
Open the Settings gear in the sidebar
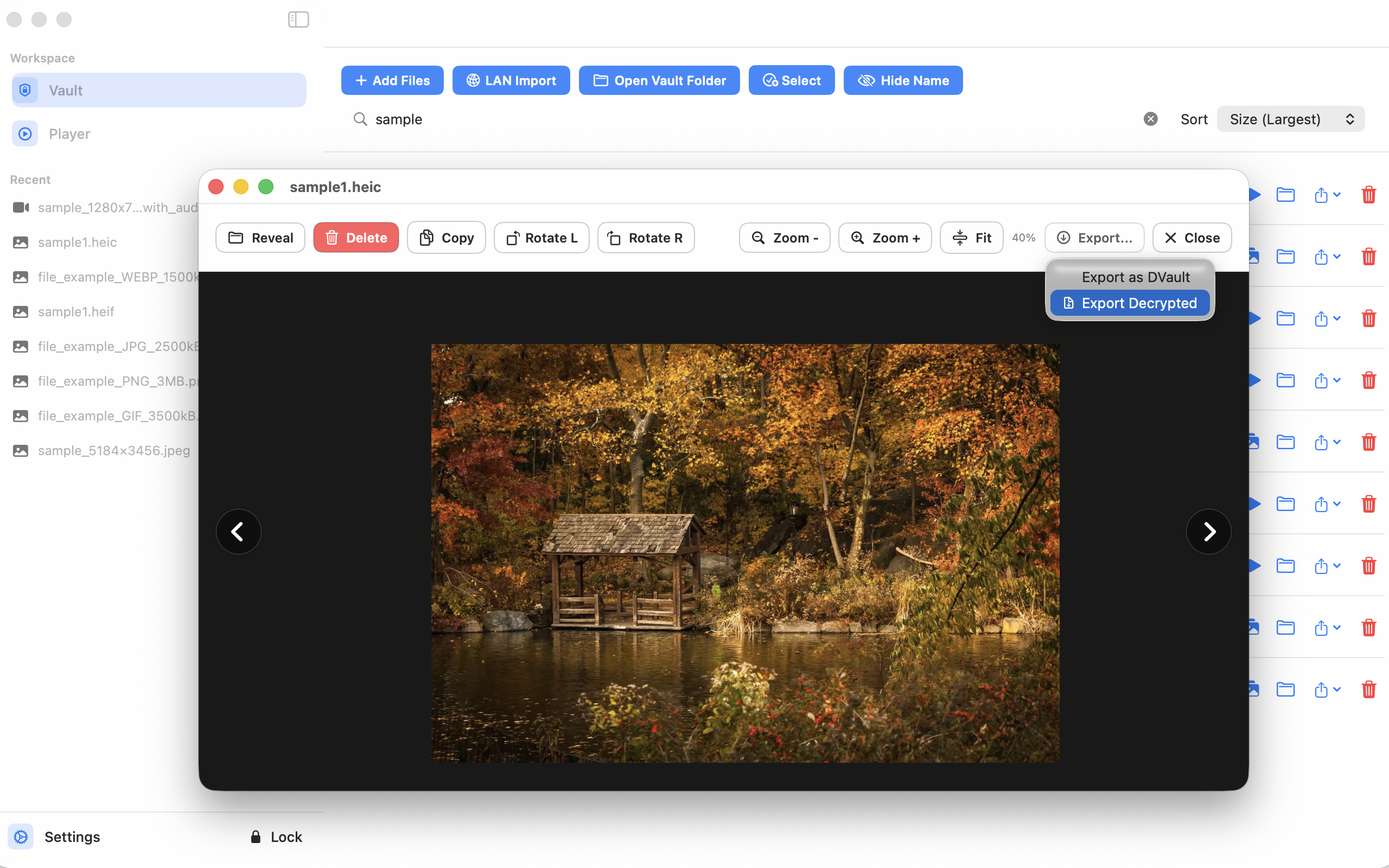pyautogui.click(x=21, y=837)
